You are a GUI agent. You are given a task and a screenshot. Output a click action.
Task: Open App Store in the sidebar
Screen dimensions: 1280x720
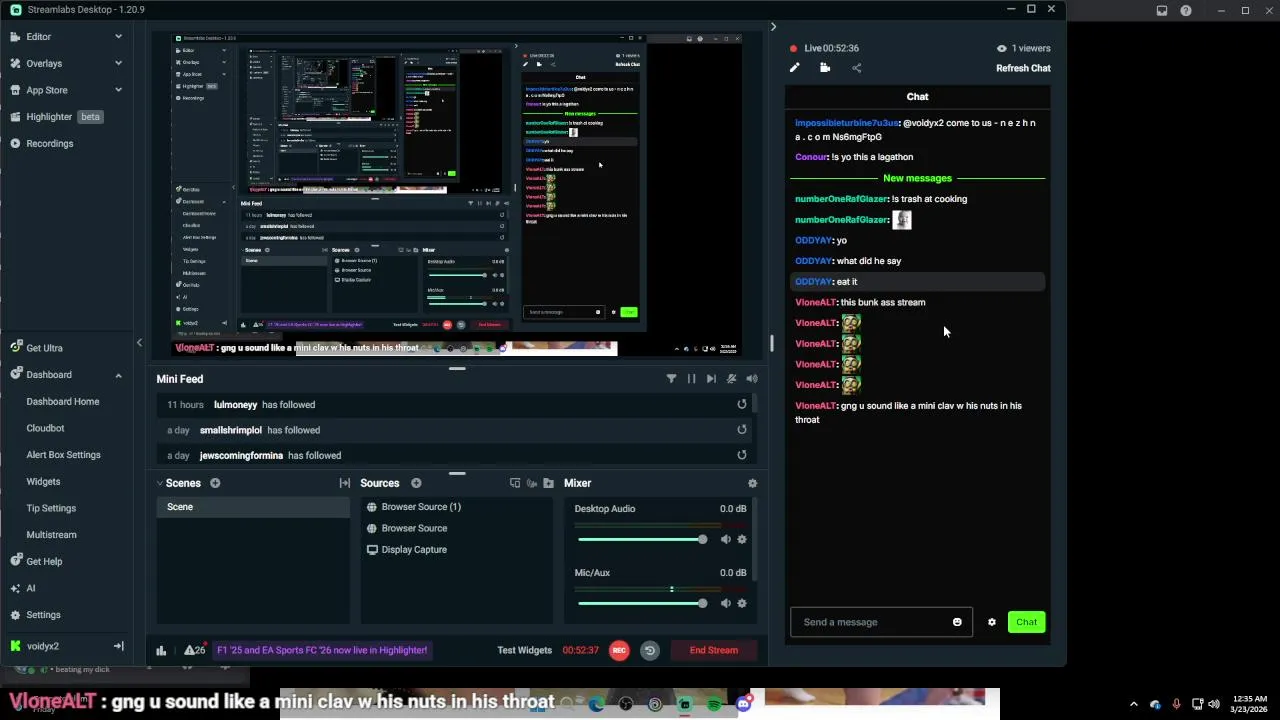(x=46, y=90)
